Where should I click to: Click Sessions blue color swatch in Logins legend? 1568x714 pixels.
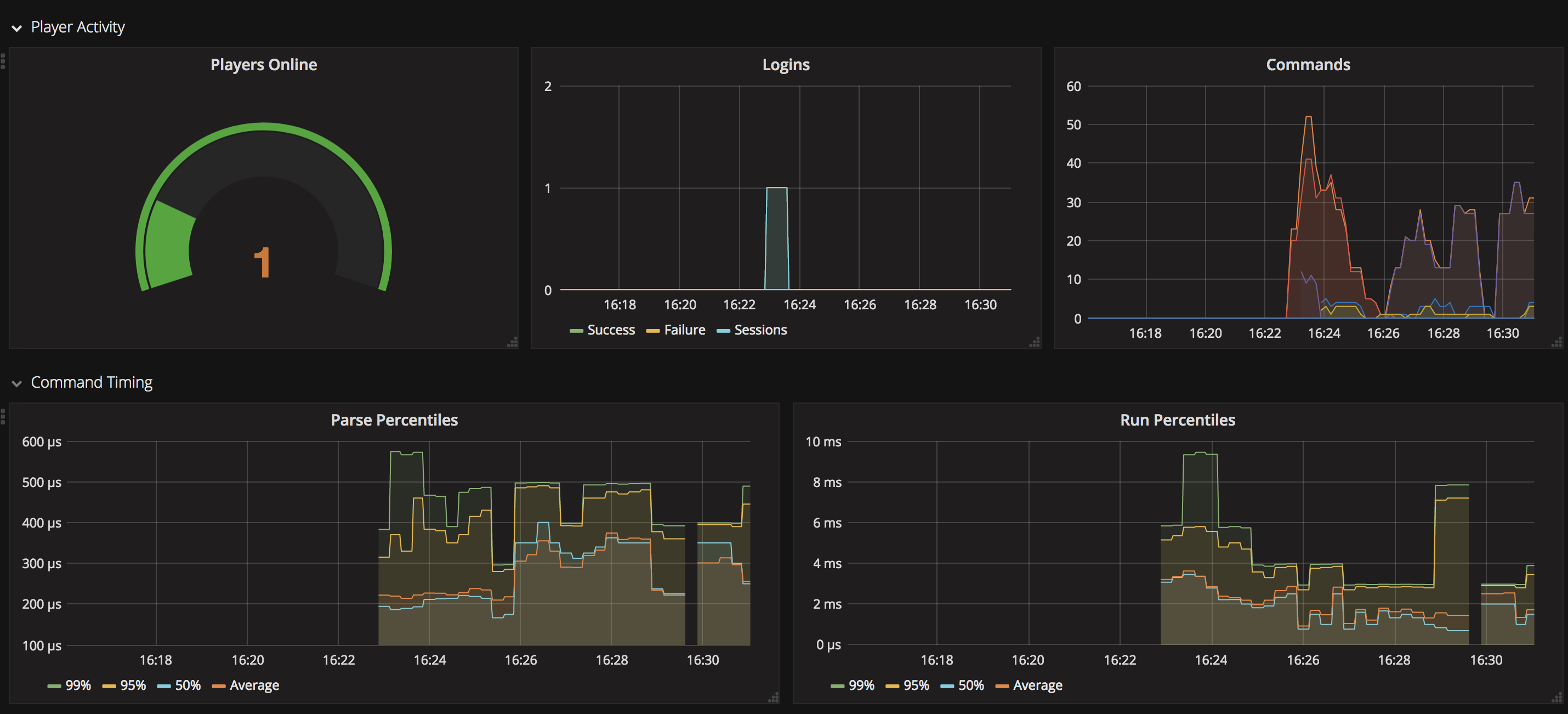[723, 331]
